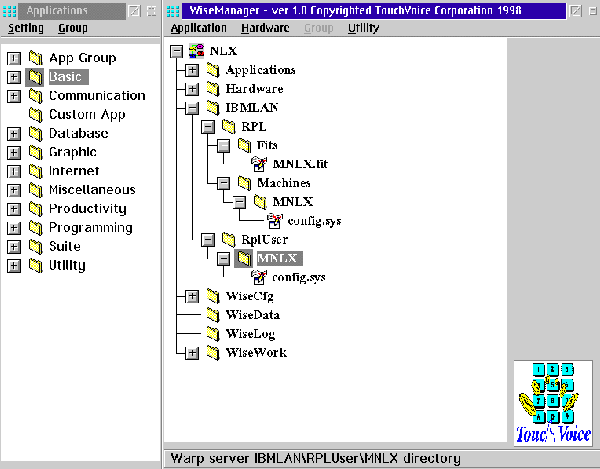Click config.sys file icon under RplUser MNLX
The image size is (600, 469).
pos(259,277)
